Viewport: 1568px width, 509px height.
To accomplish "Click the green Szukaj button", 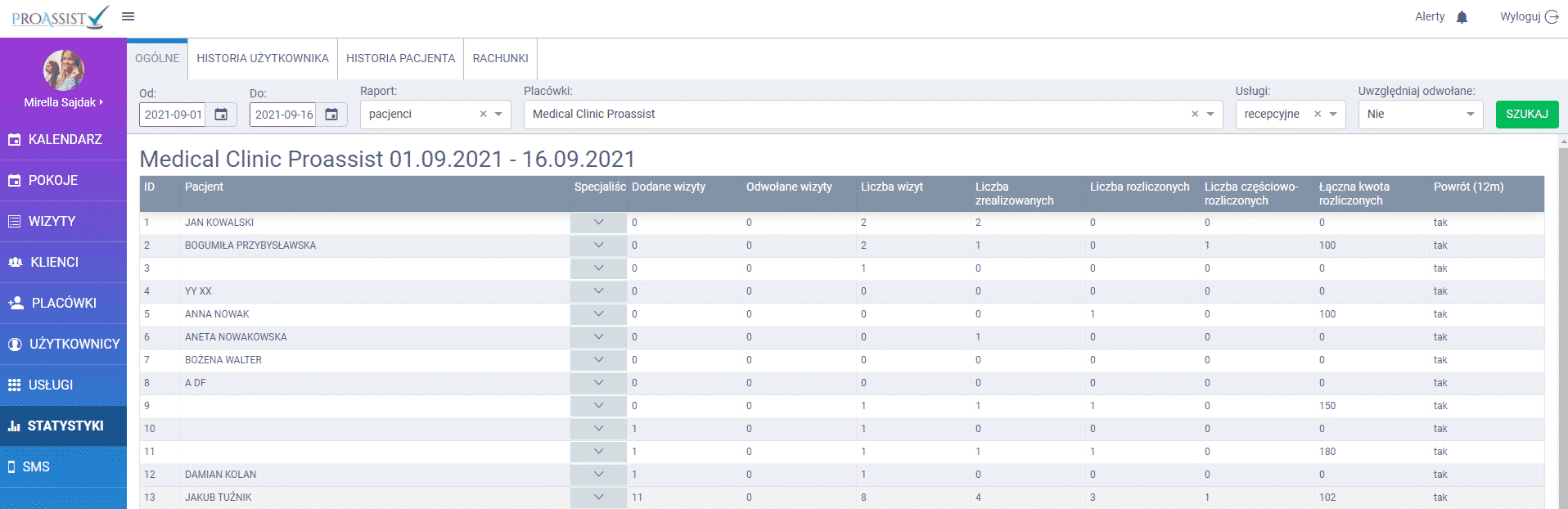I will pos(1527,115).
